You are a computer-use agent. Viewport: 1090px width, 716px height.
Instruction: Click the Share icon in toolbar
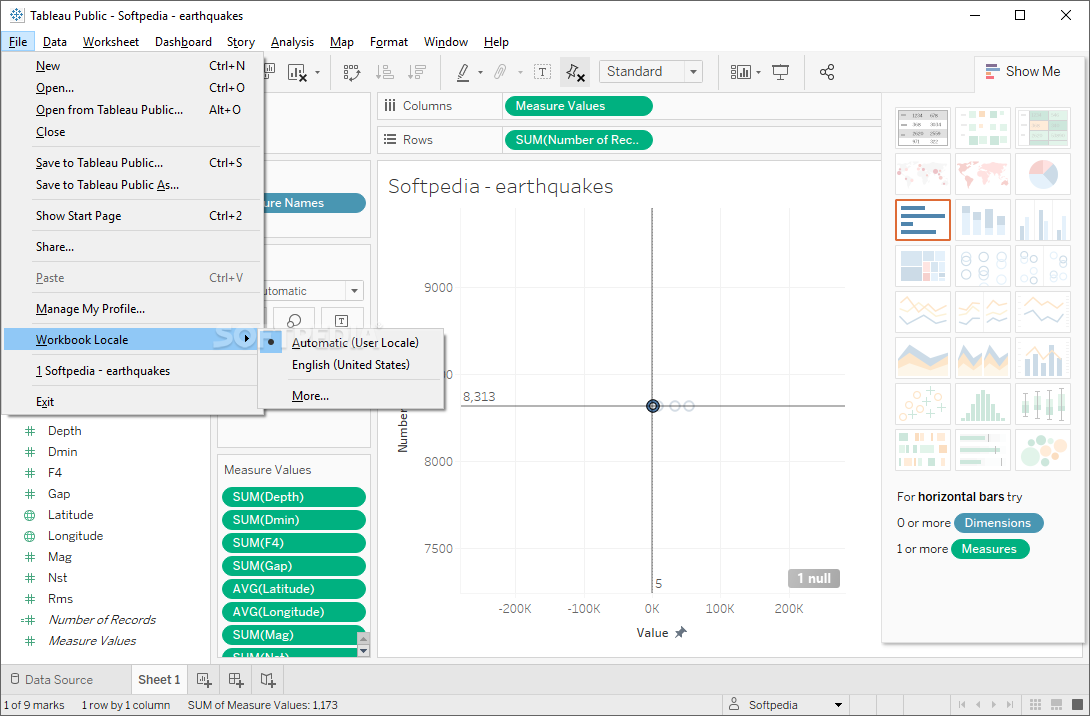827,72
